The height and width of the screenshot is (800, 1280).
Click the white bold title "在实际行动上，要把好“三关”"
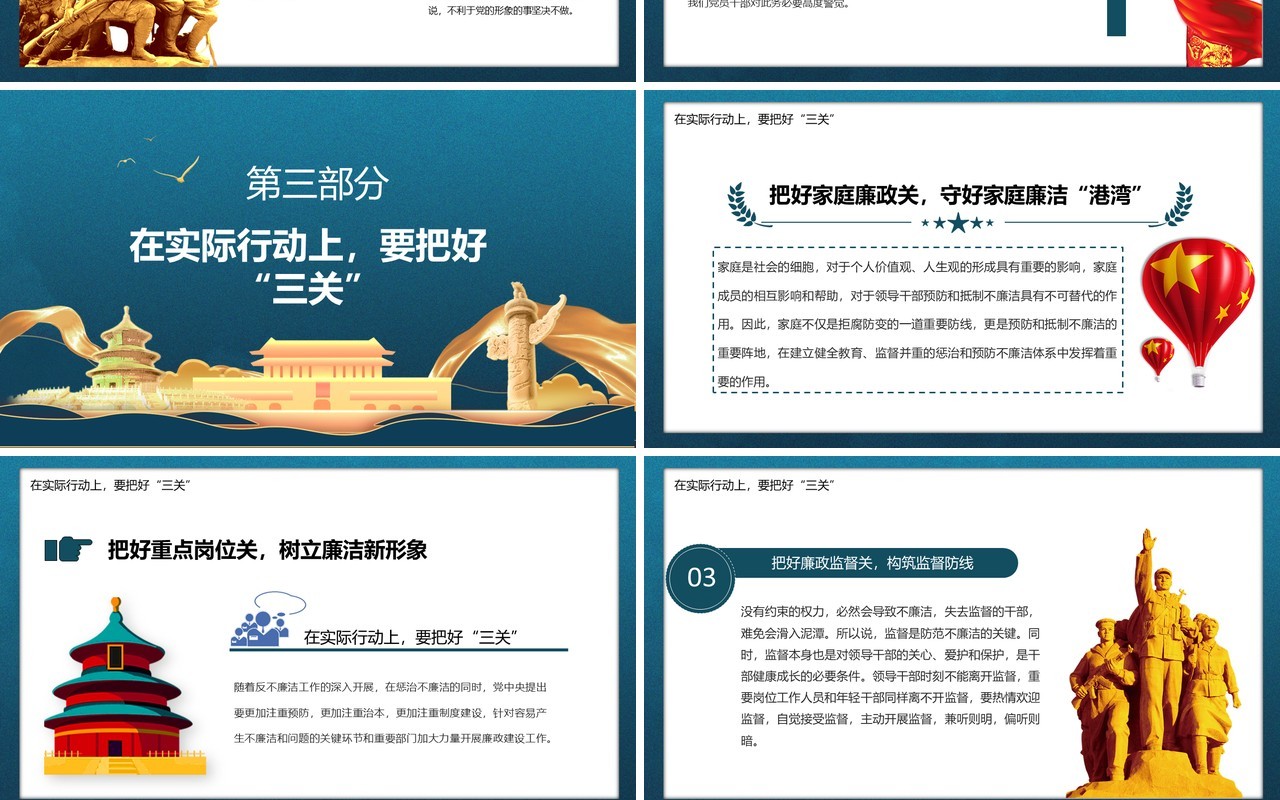pyautogui.click(x=308, y=267)
